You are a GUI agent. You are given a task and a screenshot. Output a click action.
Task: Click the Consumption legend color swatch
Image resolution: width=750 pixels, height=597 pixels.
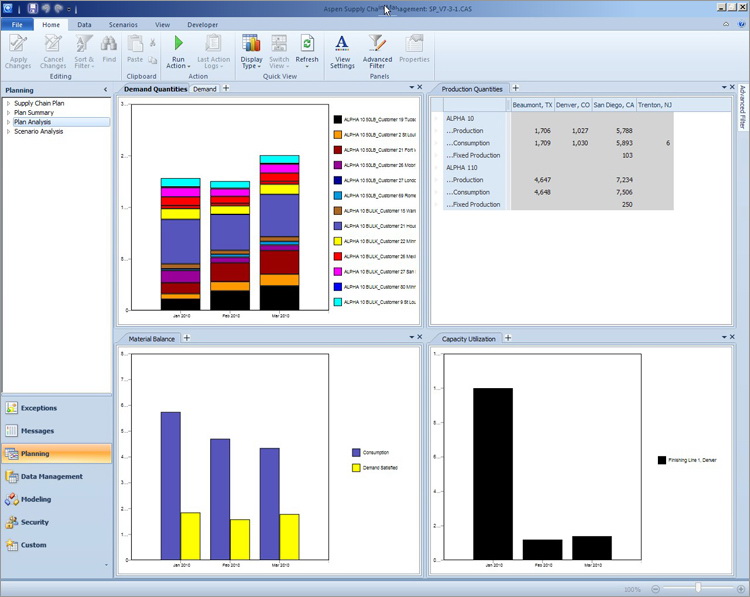coord(356,453)
